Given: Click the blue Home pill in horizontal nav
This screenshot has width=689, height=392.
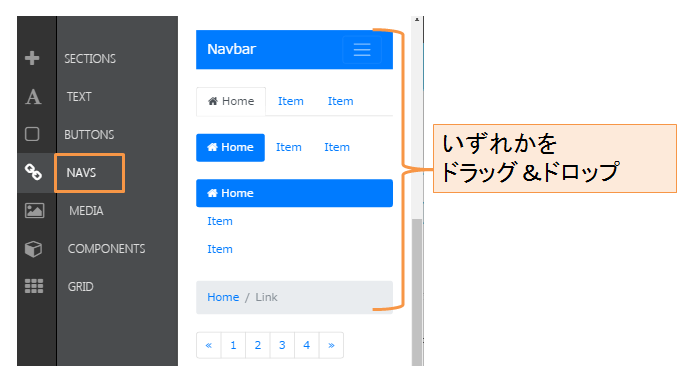Looking at the screenshot, I should tap(230, 148).
